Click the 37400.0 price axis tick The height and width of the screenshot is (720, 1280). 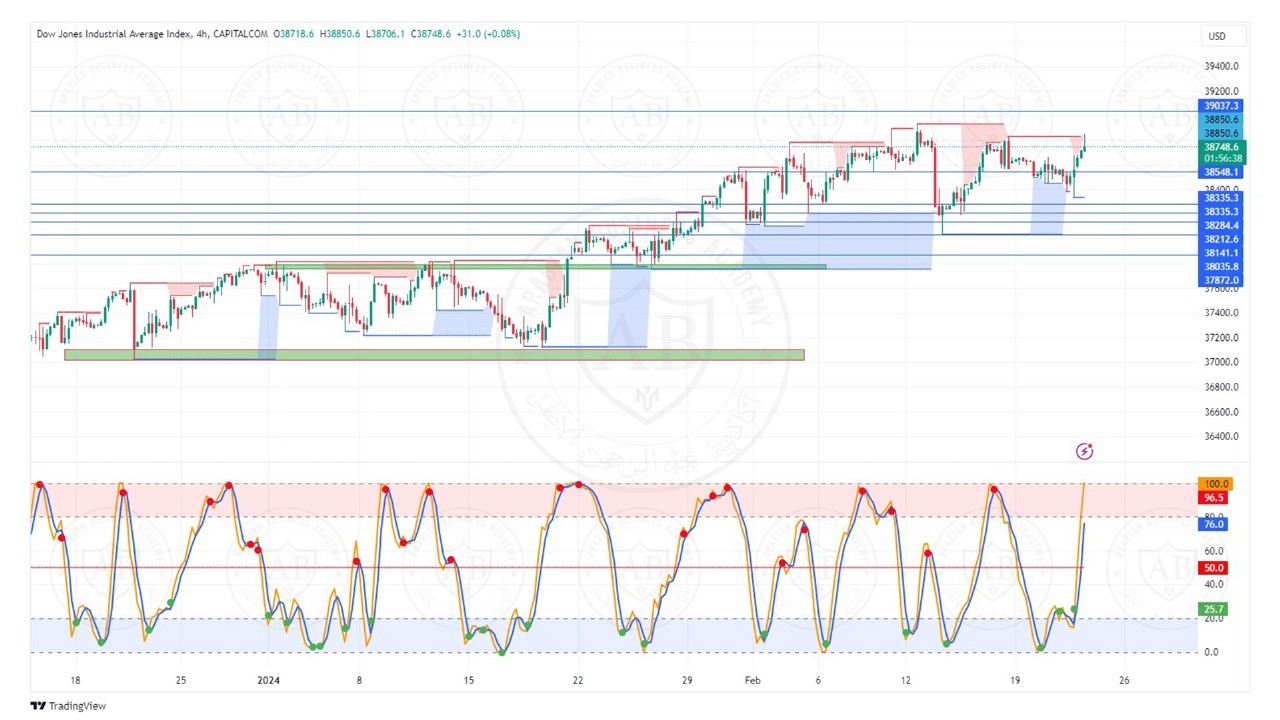point(1221,313)
